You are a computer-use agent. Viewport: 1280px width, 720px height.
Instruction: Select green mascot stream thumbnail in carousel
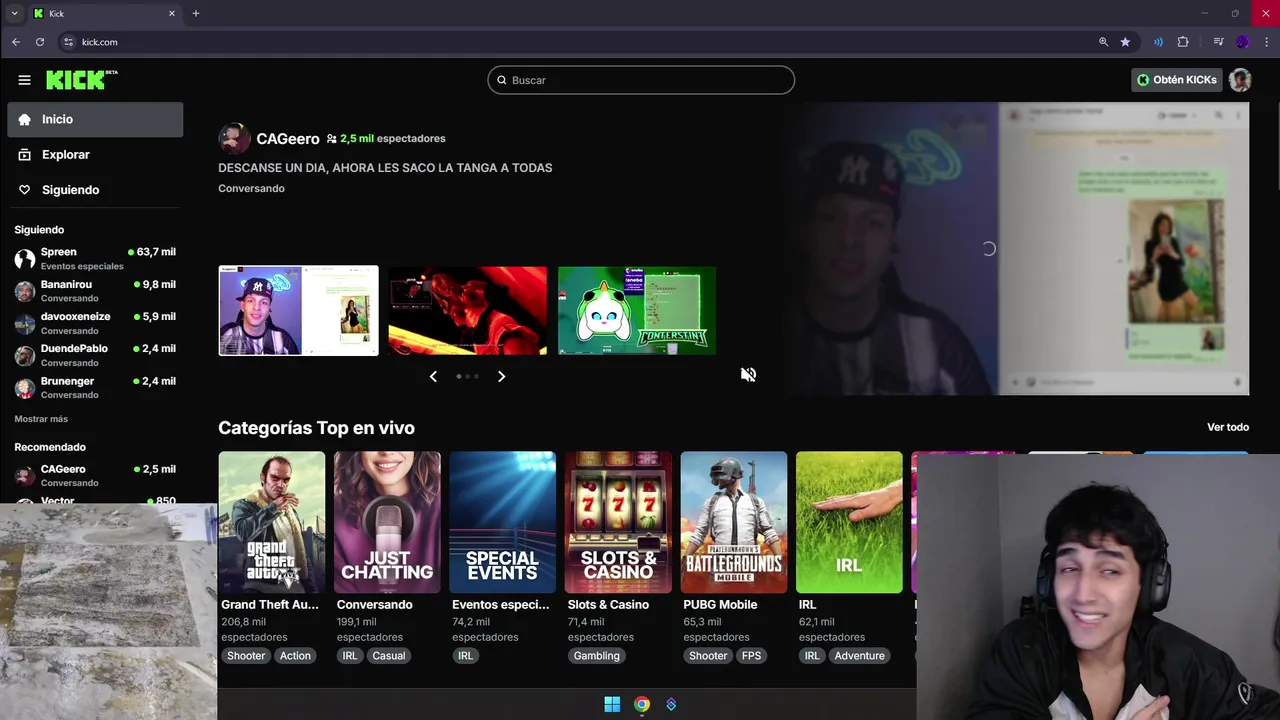click(x=637, y=310)
